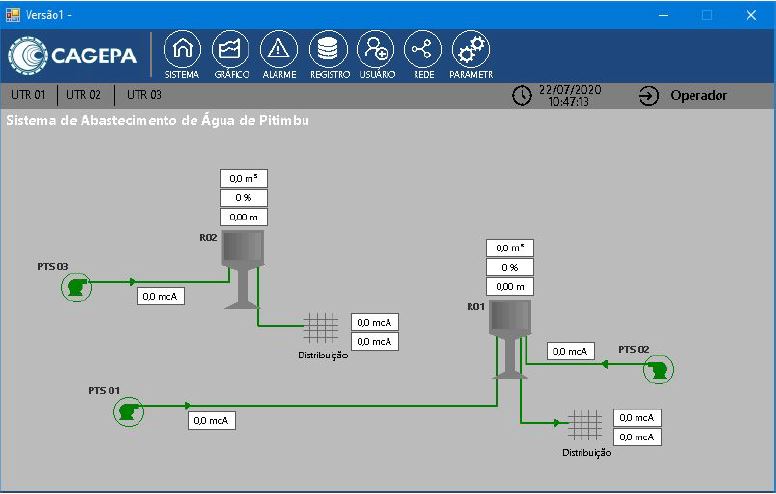Click the CAGEPA logo
Viewport: 776px width, 494px height.
click(73, 56)
